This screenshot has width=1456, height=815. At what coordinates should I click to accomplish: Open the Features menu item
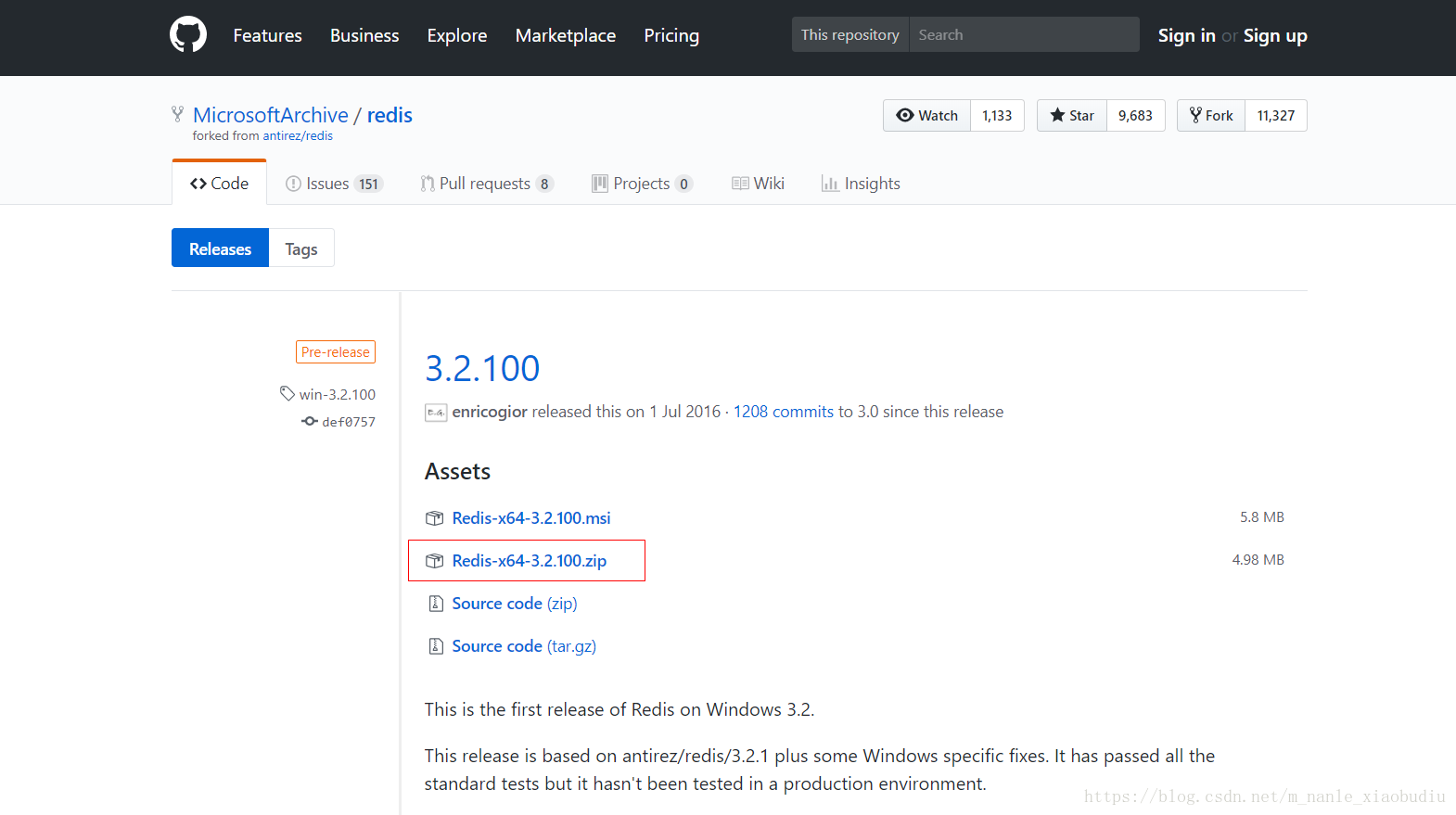pyautogui.click(x=267, y=35)
